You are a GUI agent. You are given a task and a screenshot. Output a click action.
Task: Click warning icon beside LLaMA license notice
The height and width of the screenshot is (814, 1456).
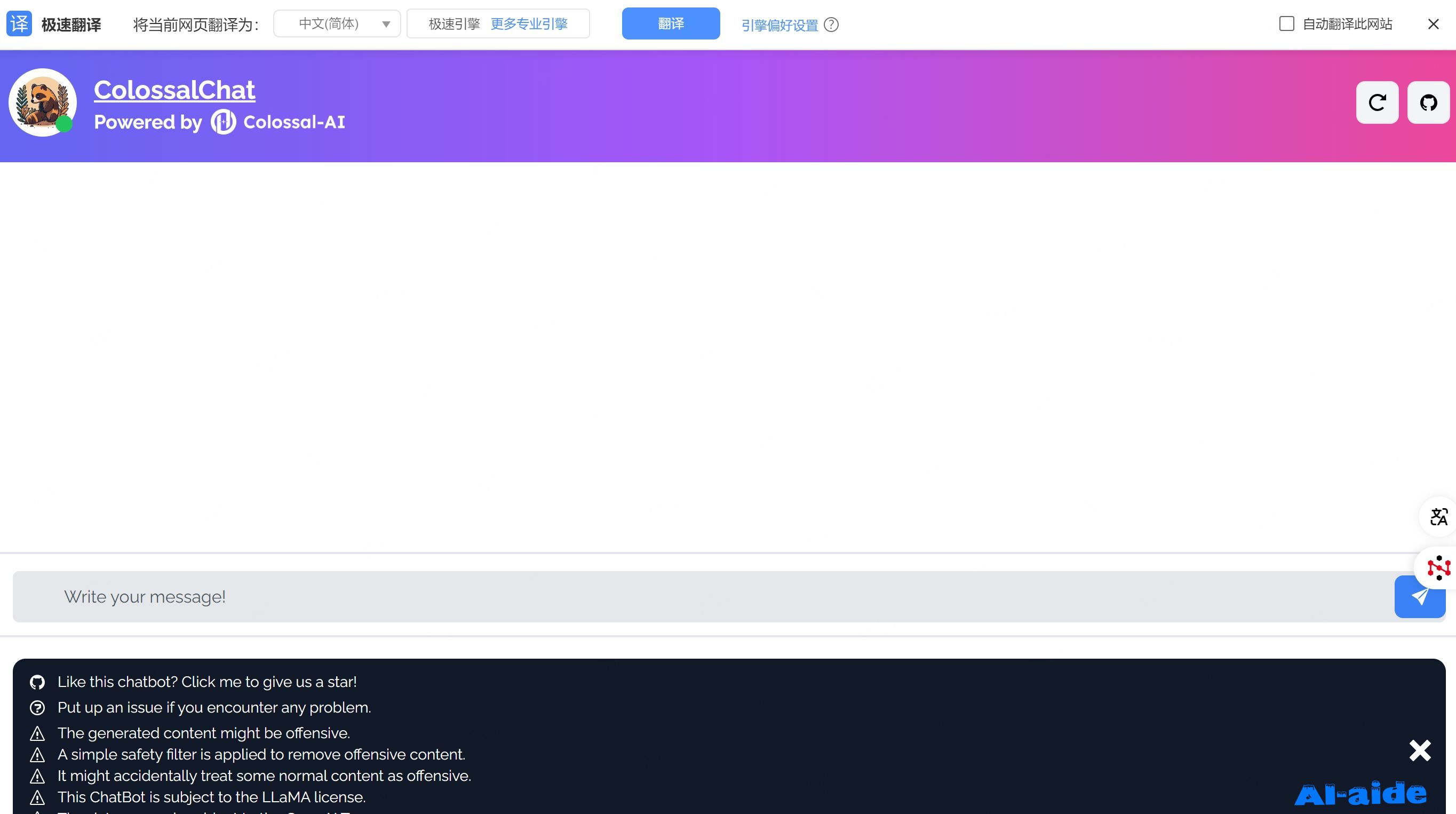coord(37,797)
